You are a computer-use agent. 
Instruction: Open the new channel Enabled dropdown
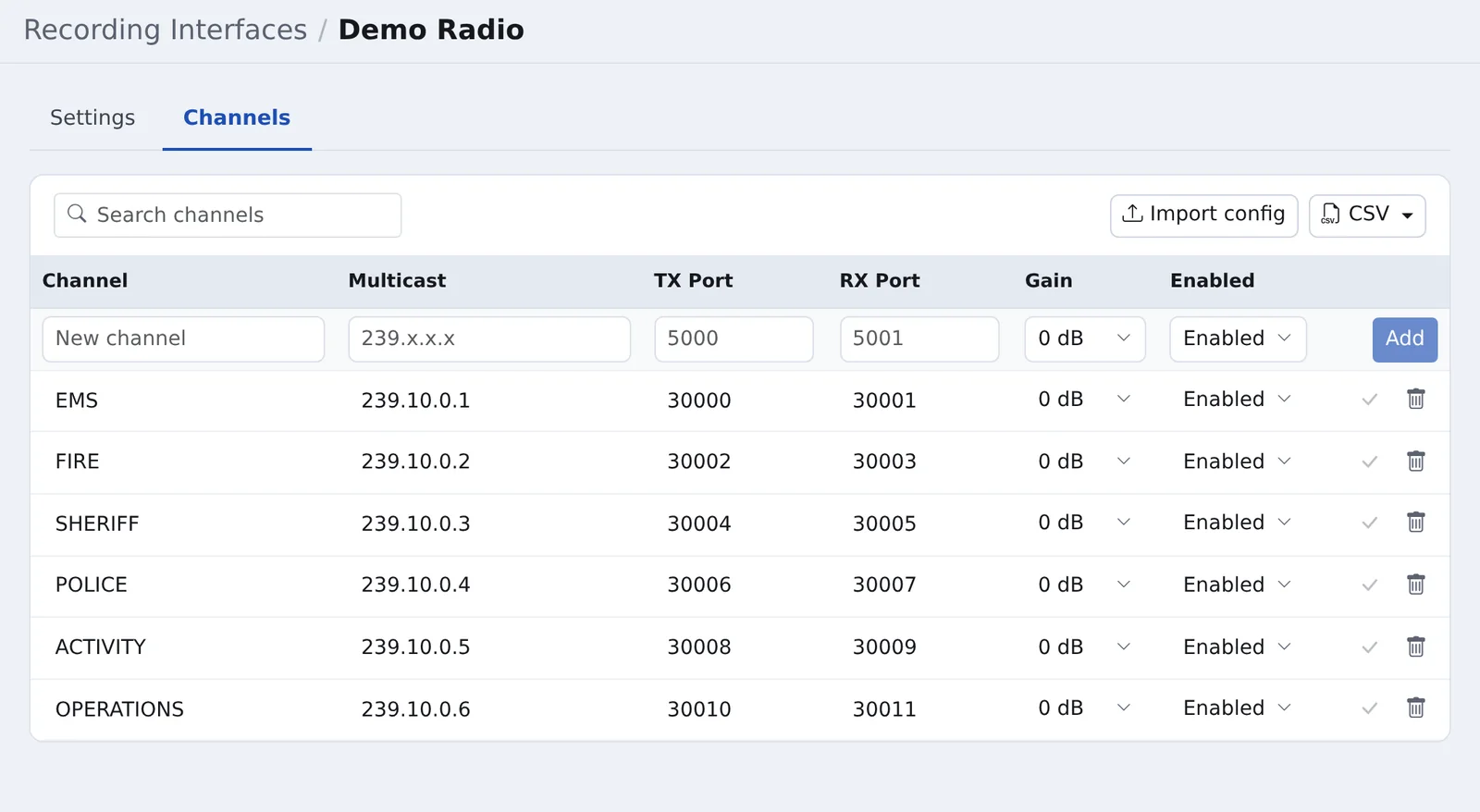pos(1238,339)
